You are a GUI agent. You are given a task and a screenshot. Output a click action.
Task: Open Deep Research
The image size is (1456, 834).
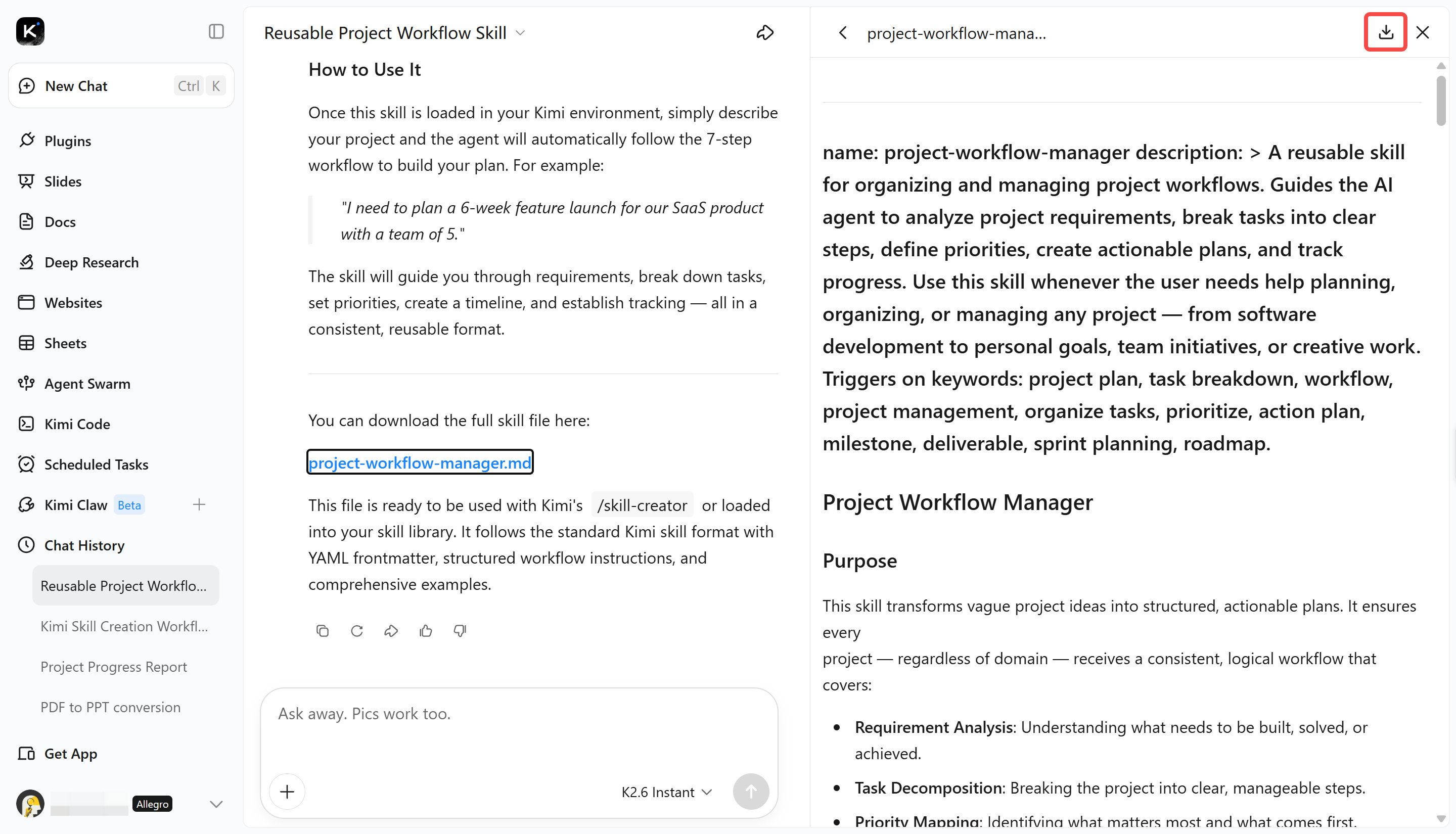[x=91, y=262]
